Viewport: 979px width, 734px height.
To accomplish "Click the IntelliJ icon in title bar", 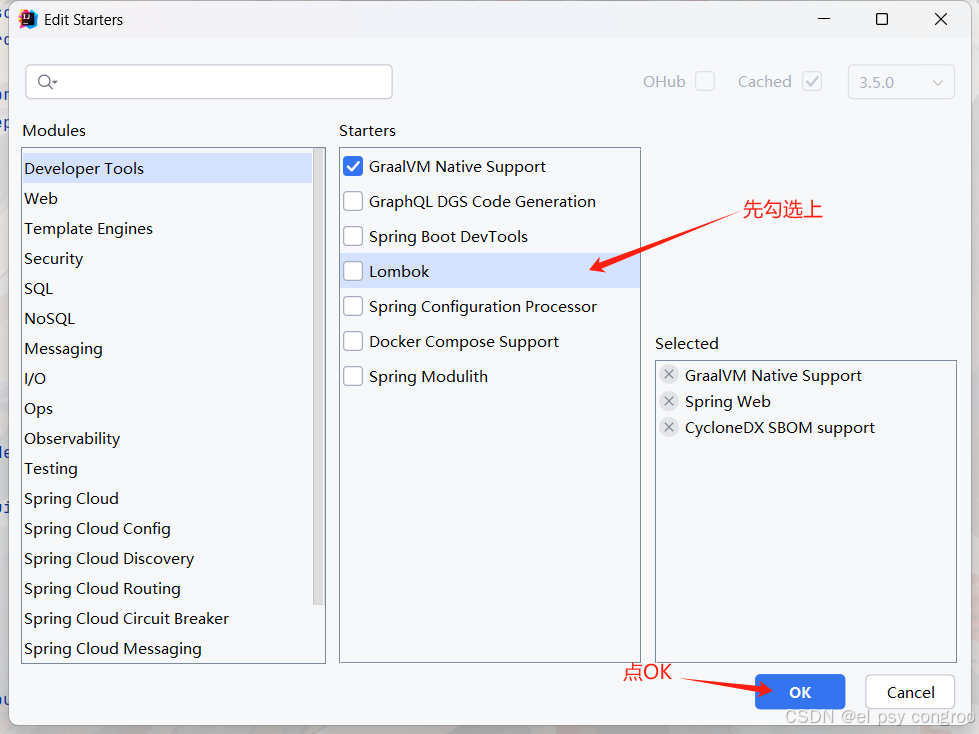I will coord(28,19).
